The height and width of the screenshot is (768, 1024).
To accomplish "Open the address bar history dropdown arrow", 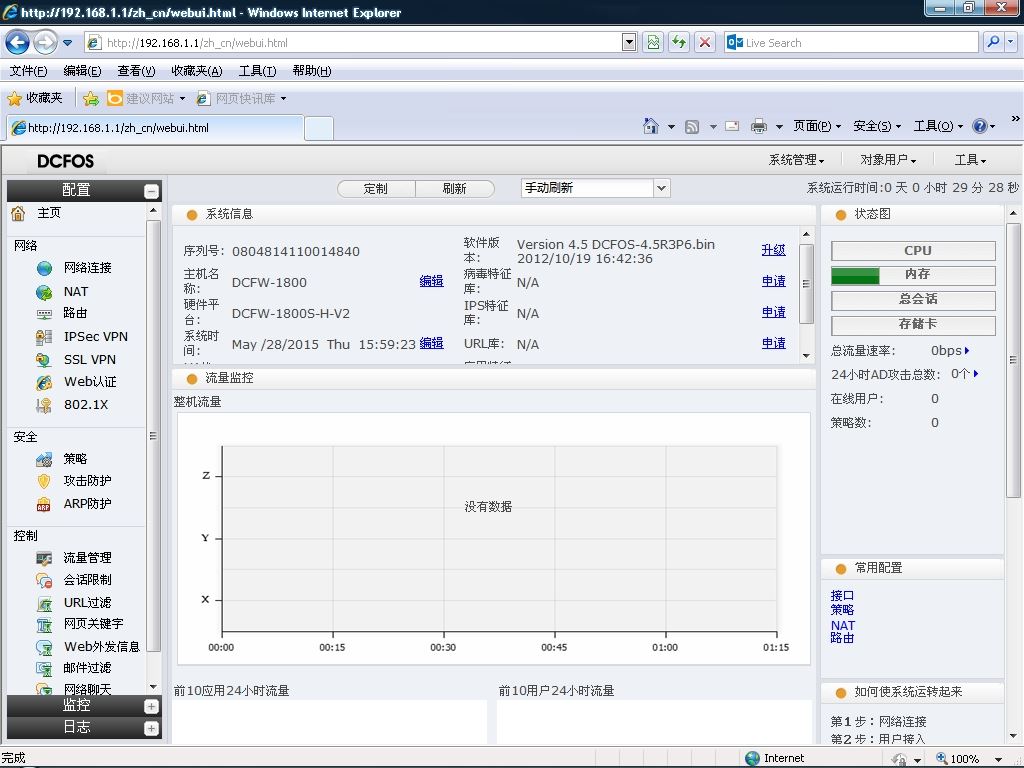I will click(629, 42).
